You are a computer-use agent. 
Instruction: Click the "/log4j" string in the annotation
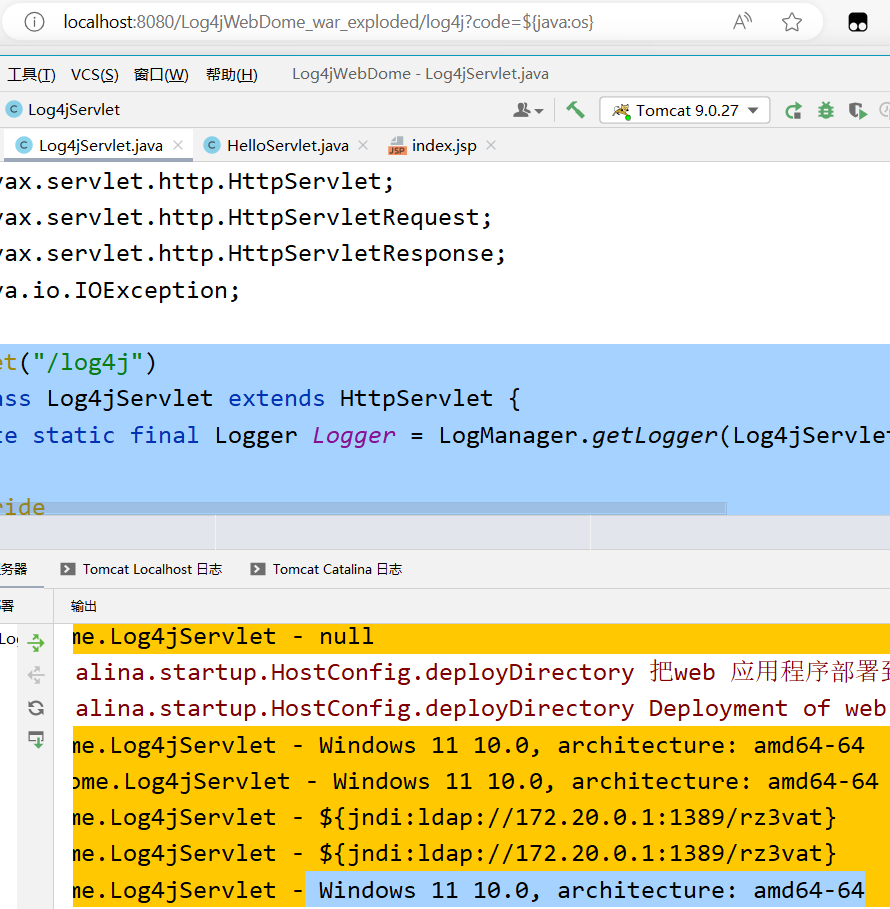(x=88, y=363)
